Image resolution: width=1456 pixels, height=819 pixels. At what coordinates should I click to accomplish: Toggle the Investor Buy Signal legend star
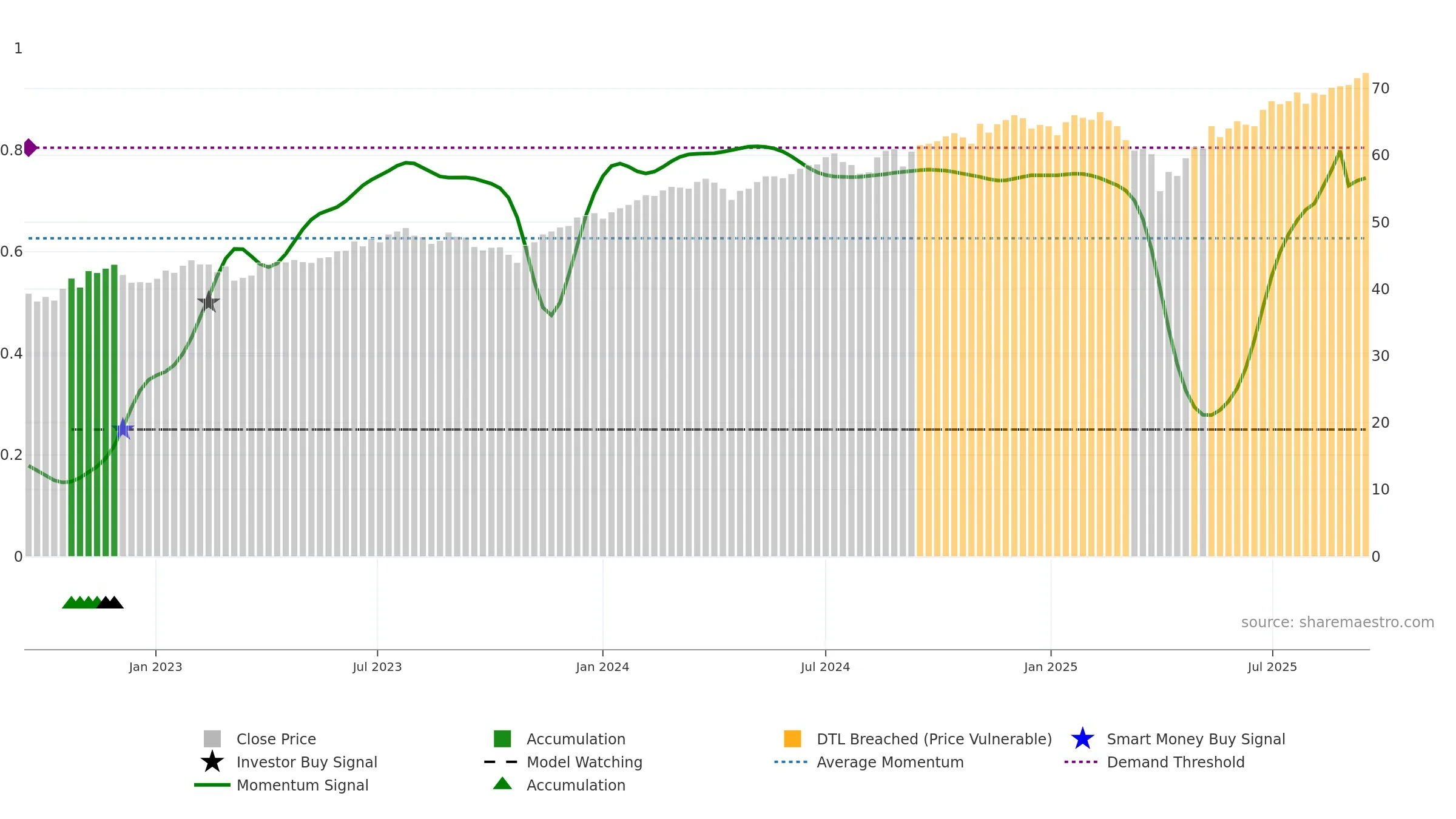212,762
